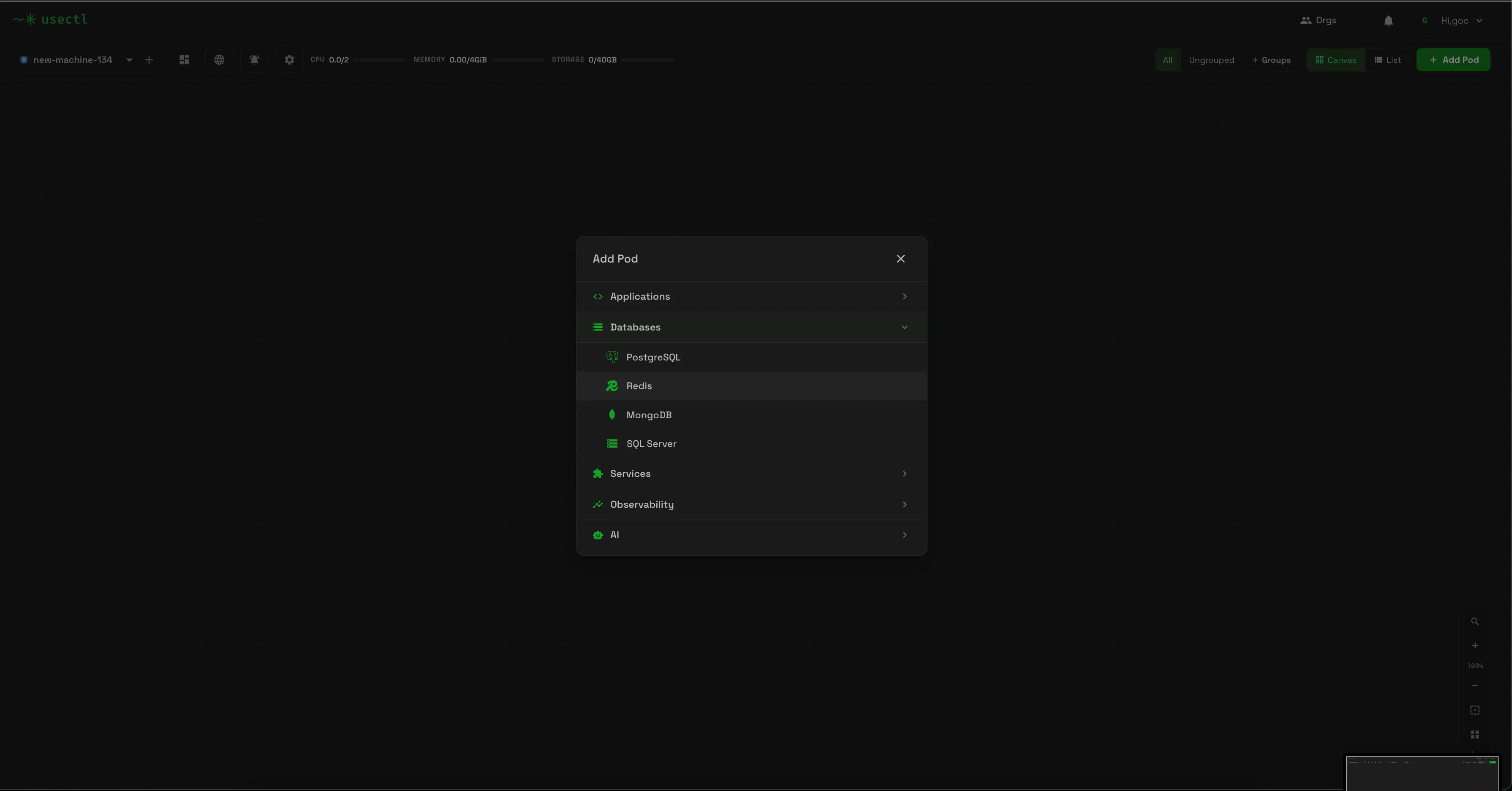This screenshot has width=1512, height=791.
Task: Switch to Canvas view
Action: 1336,60
